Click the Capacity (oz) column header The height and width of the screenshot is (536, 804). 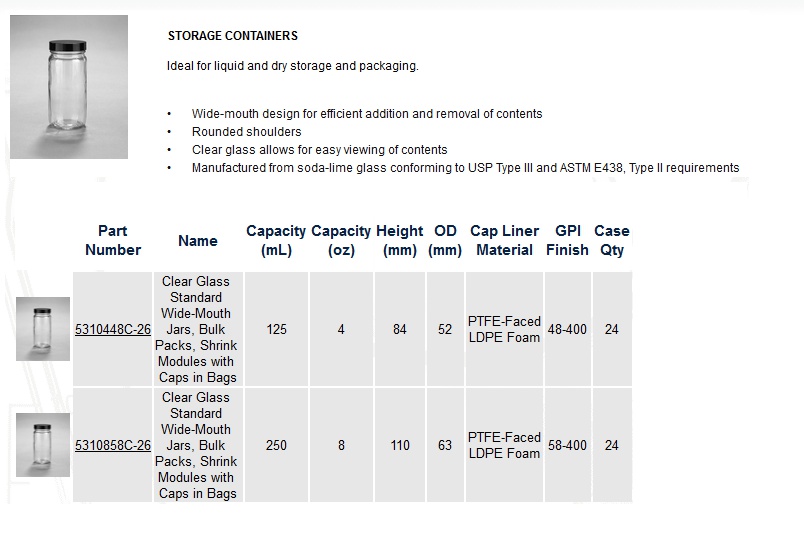pos(341,240)
